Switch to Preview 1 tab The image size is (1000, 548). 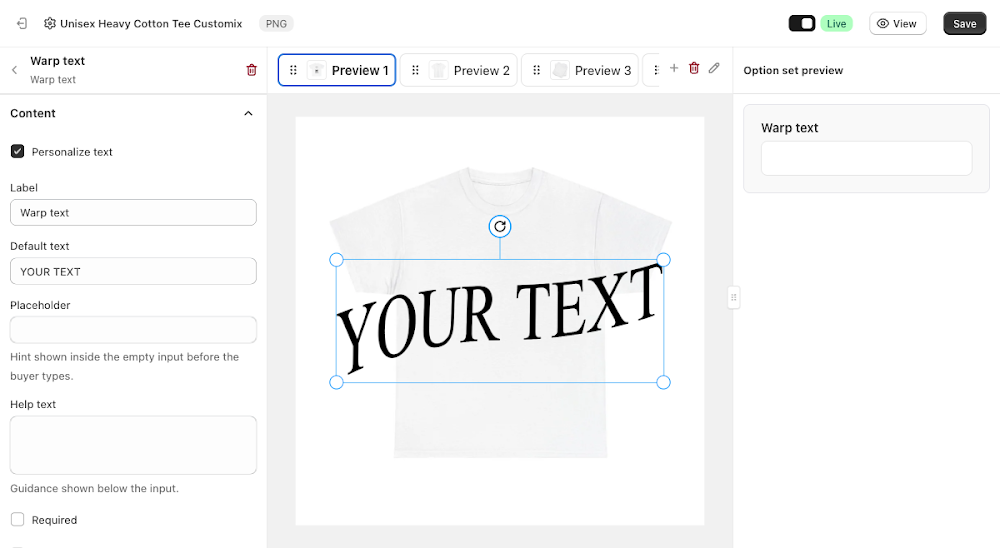coord(337,70)
